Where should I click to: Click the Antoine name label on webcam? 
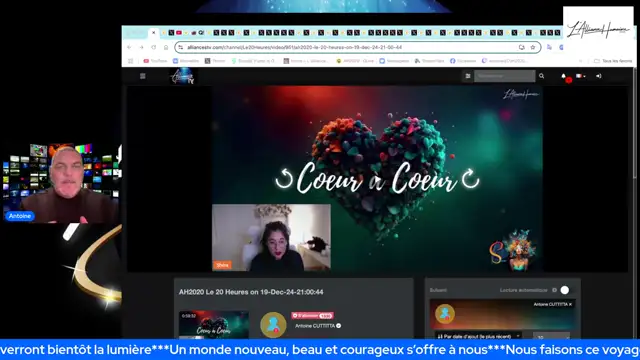[20, 216]
